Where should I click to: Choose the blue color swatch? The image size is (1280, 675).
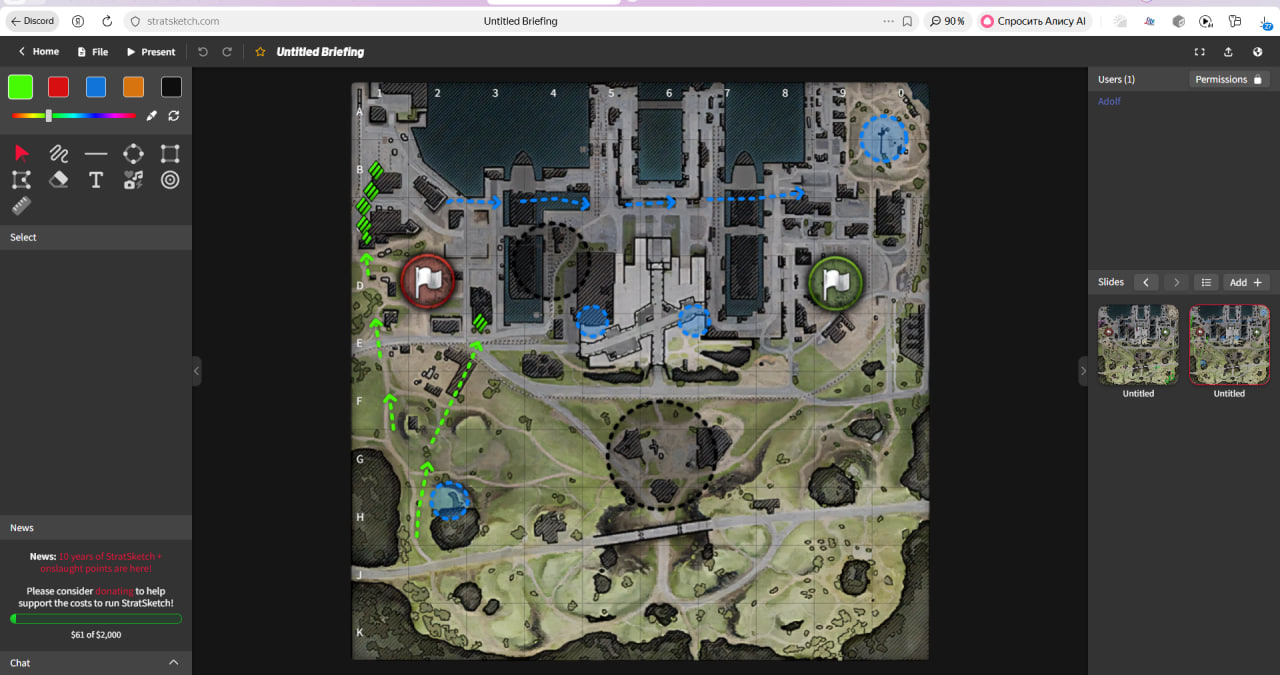pos(96,87)
